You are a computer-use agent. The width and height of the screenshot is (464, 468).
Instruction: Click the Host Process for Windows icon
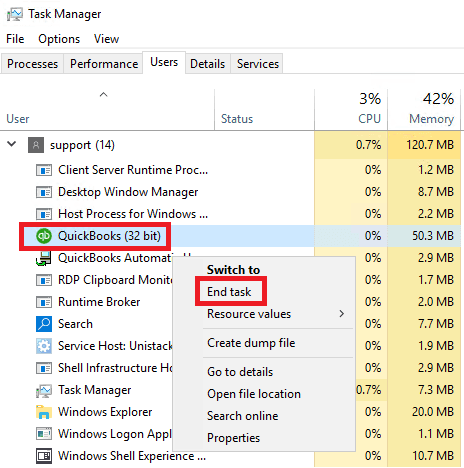pyautogui.click(x=44, y=214)
